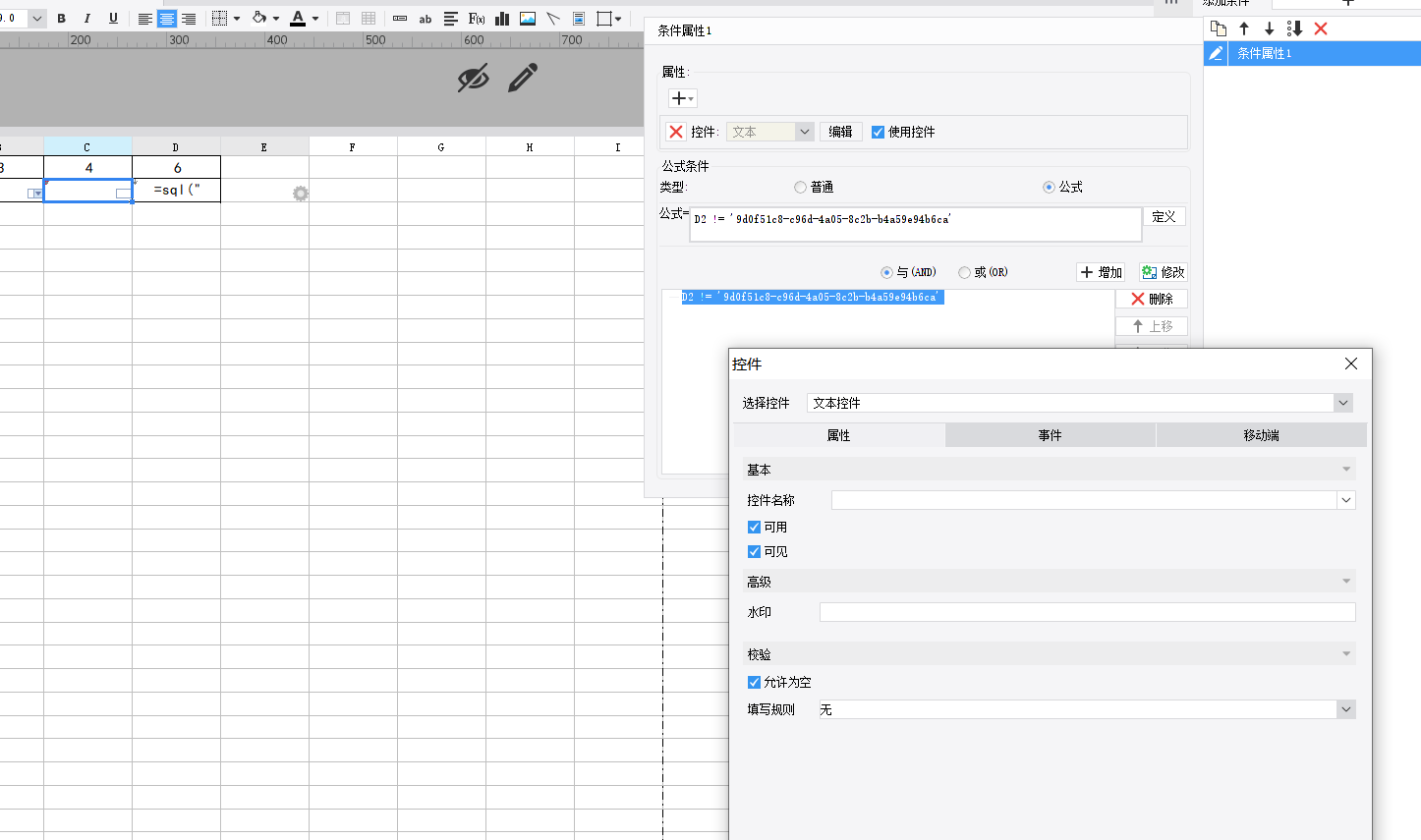Click the hidden-eye icon above the grid
Viewport: 1421px width, 840px height.
click(x=473, y=78)
